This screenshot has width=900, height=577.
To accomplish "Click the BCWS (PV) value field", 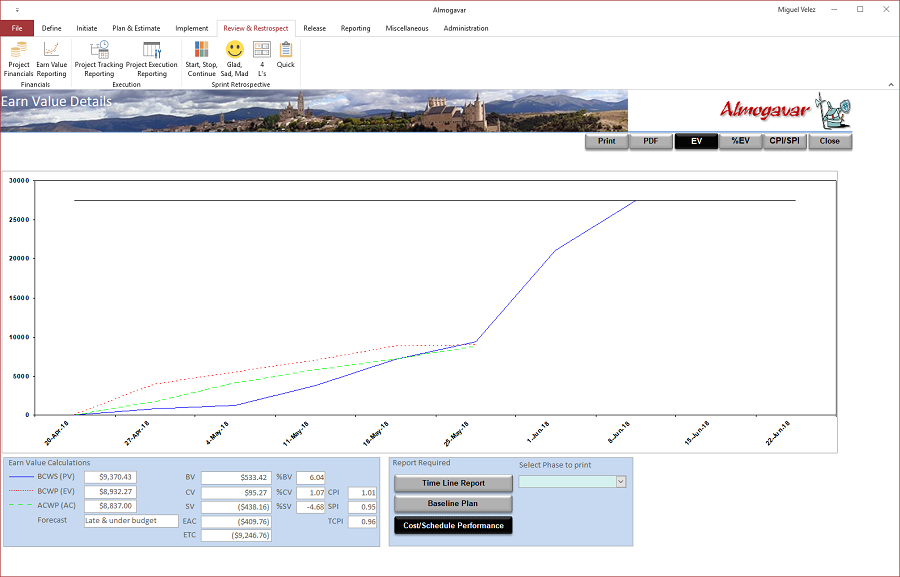I will coord(110,477).
